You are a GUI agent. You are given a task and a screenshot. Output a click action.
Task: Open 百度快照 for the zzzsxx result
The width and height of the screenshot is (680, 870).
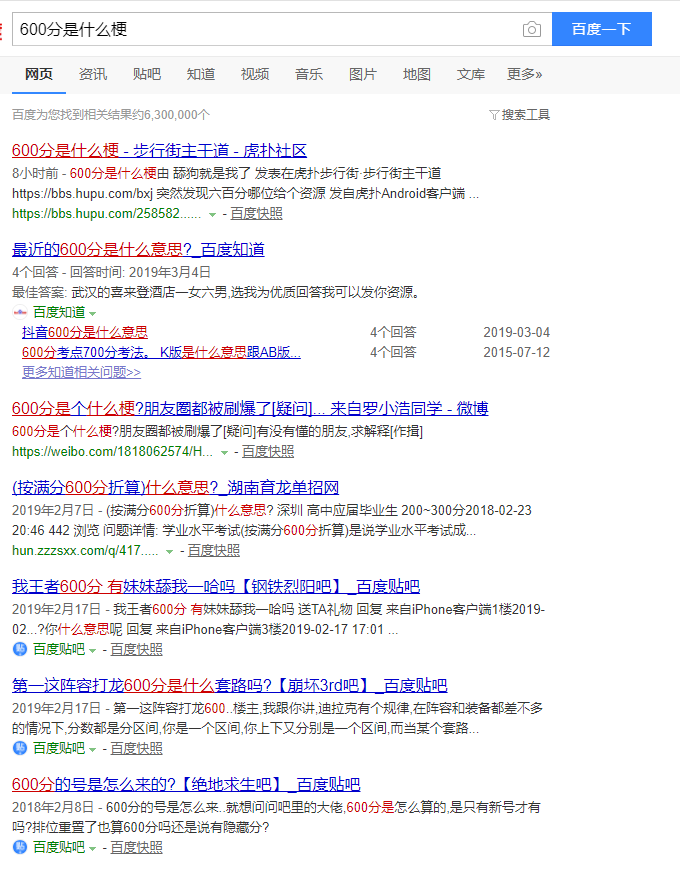pos(214,550)
